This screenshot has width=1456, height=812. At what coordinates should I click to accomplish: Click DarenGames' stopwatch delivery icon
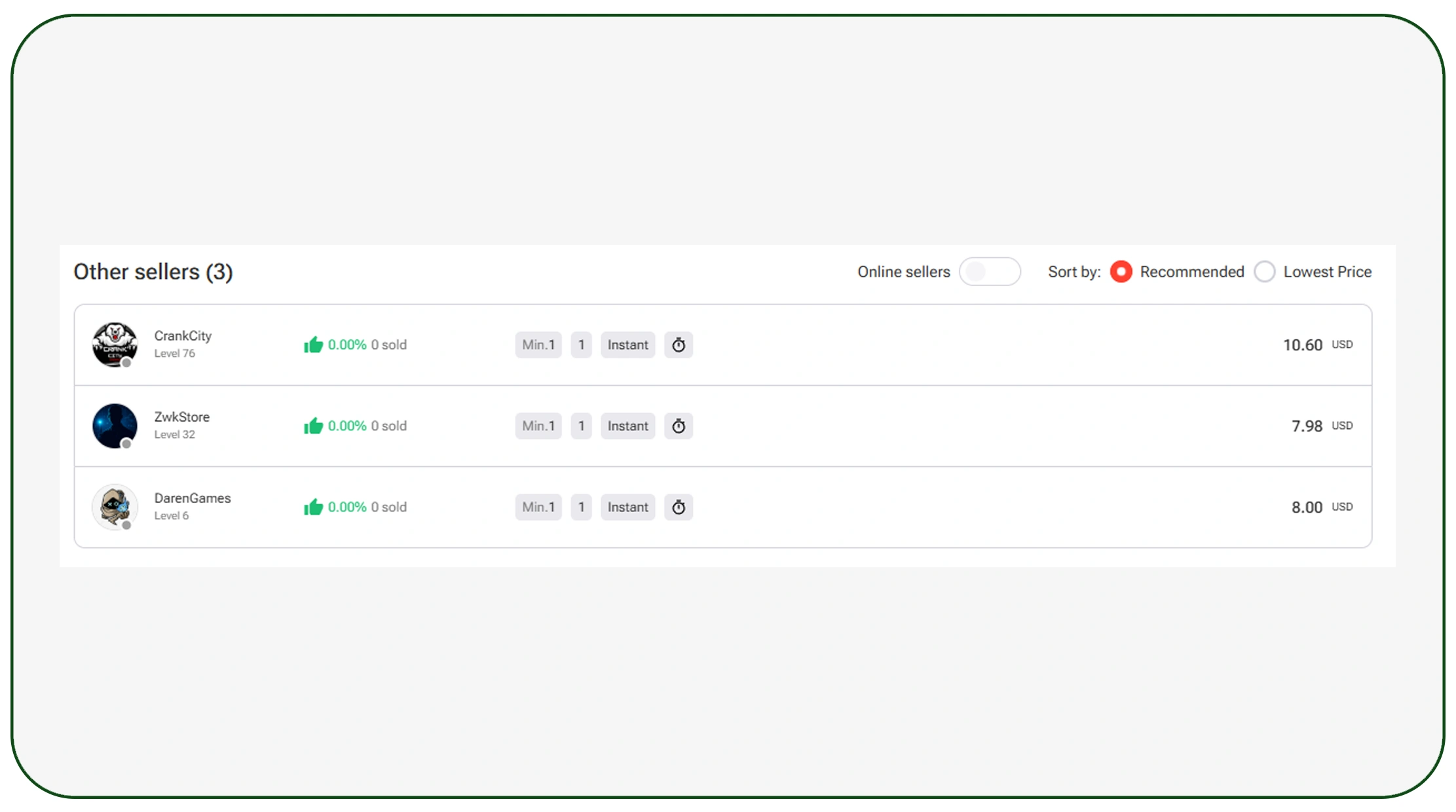tap(679, 507)
